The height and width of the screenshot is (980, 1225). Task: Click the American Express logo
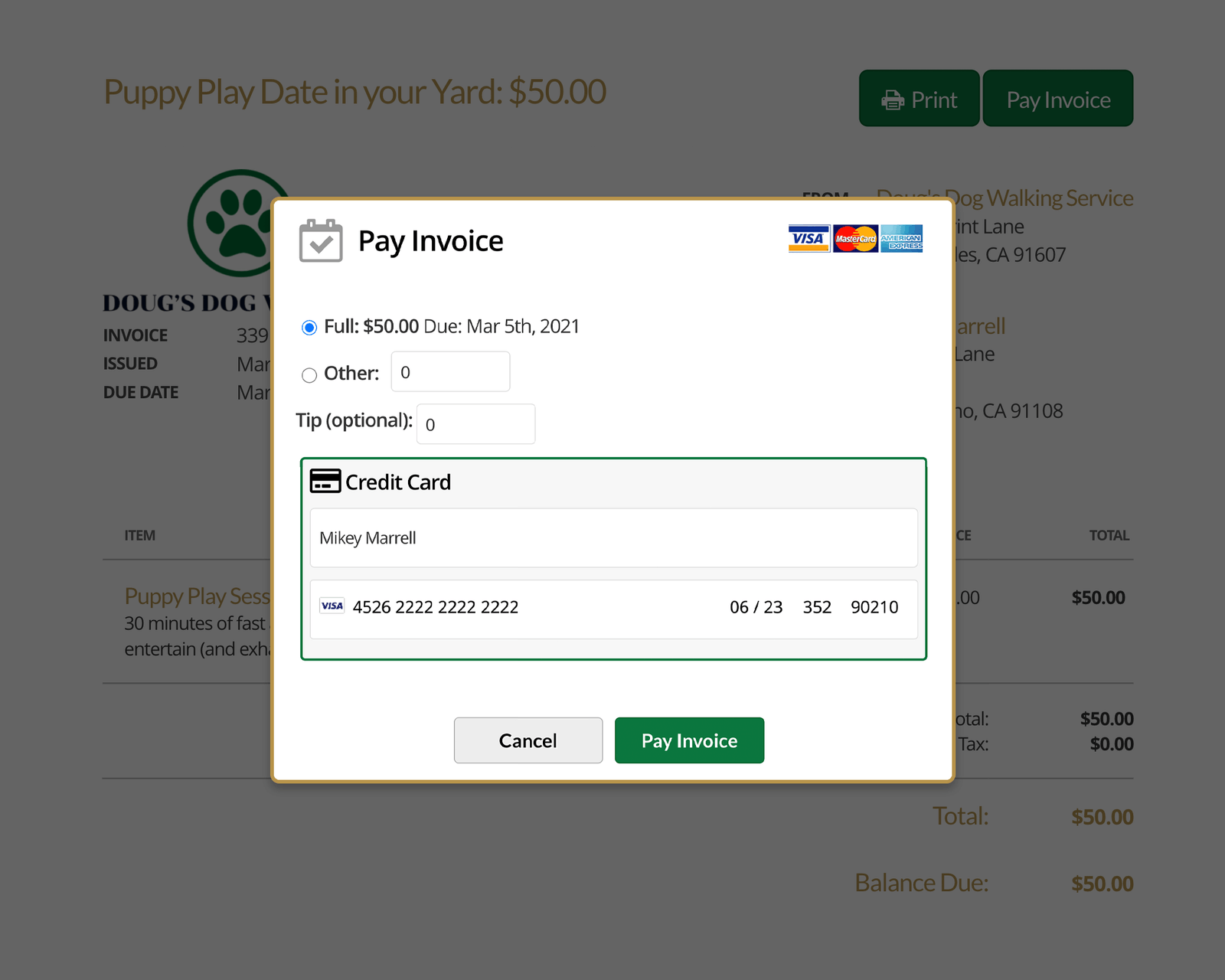point(901,238)
